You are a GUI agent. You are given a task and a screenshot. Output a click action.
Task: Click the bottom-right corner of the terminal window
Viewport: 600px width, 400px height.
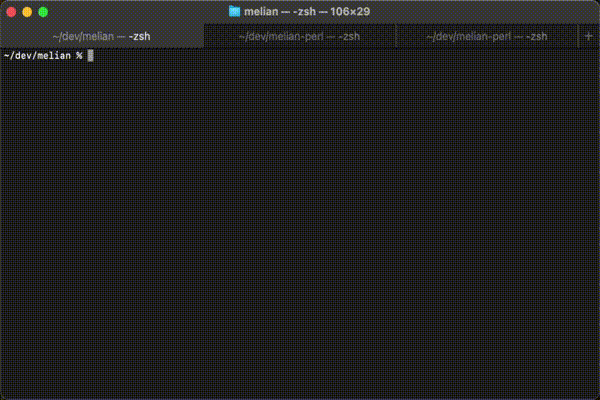tap(596, 396)
